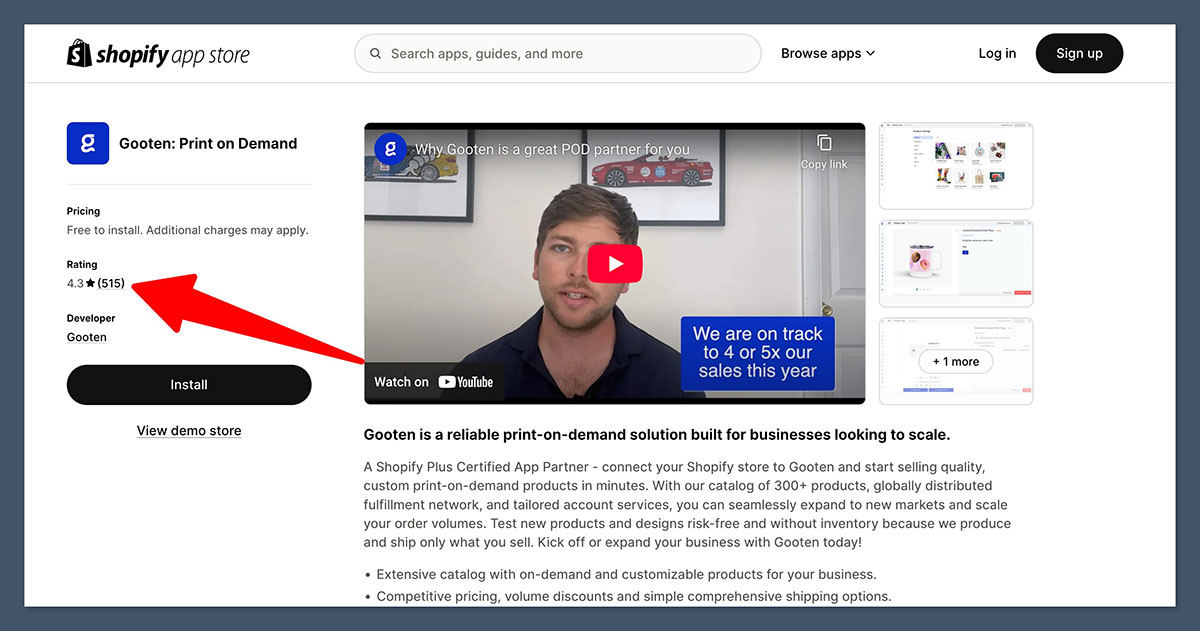Click the search apps input field
Image resolution: width=1200 pixels, height=631 pixels.
point(558,54)
